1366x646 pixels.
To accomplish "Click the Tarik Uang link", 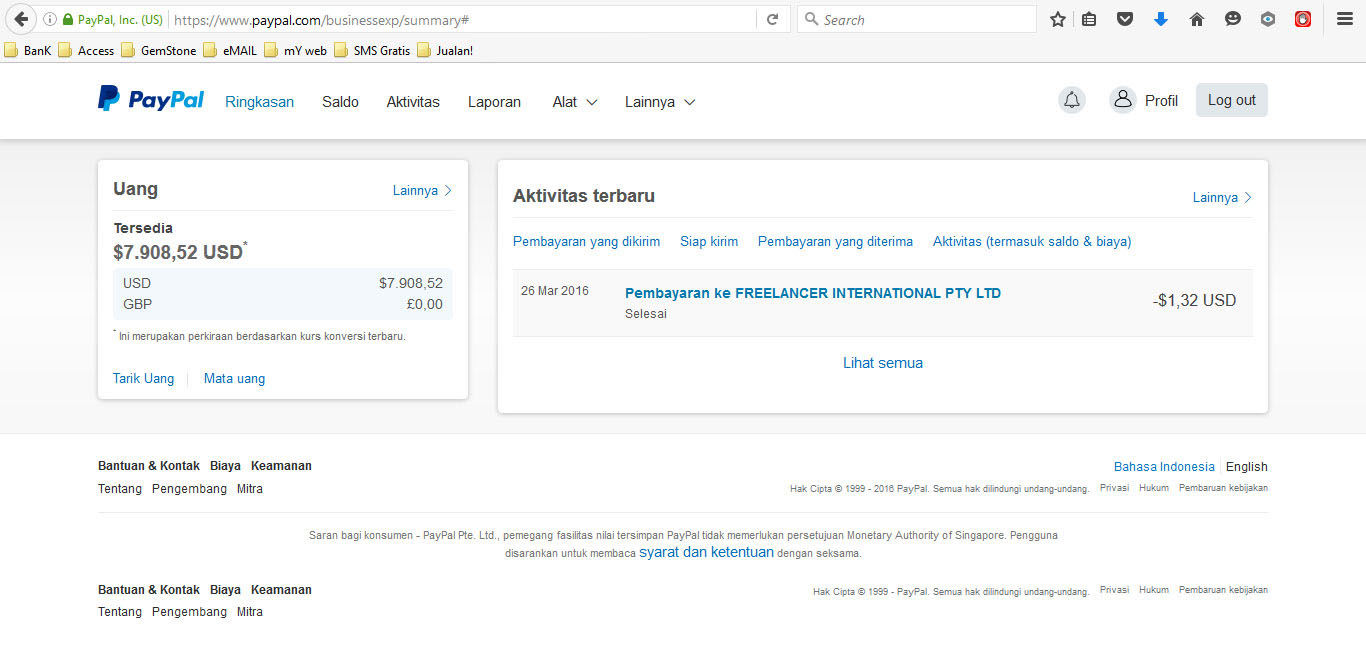I will click(143, 379).
